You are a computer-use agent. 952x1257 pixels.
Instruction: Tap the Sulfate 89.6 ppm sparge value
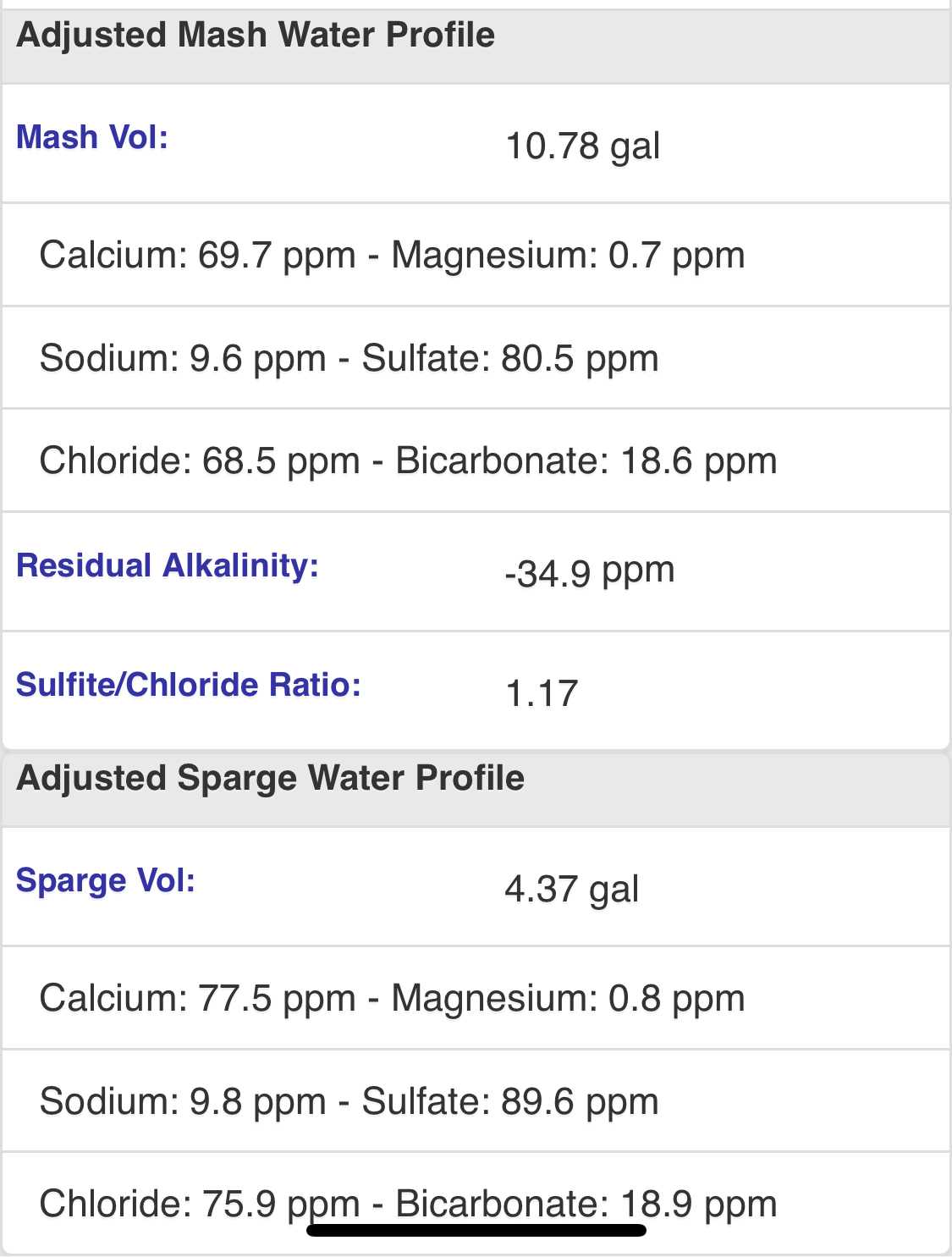(510, 1101)
